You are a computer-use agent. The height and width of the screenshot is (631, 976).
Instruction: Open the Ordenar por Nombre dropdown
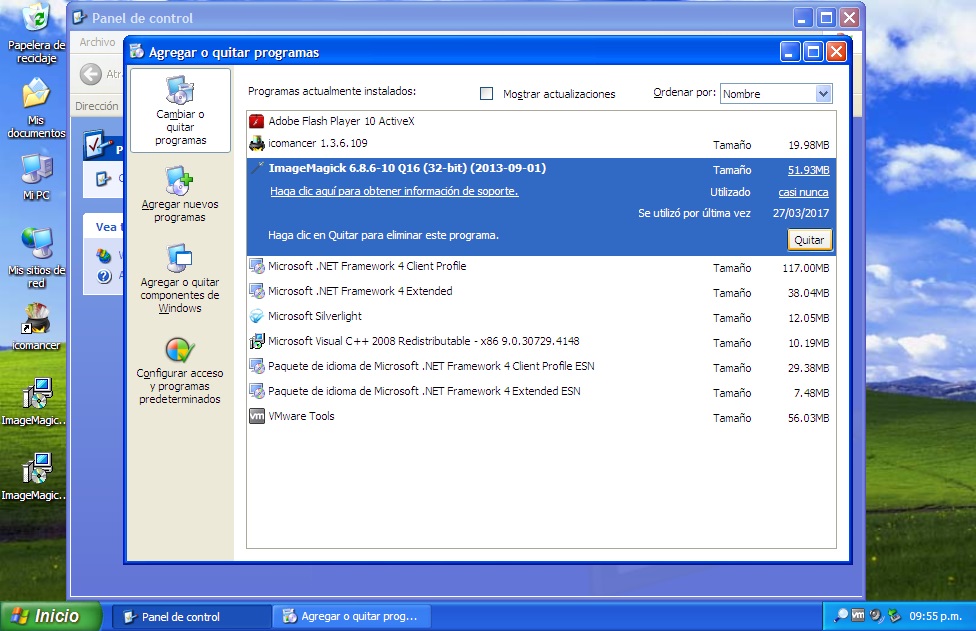tap(776, 93)
